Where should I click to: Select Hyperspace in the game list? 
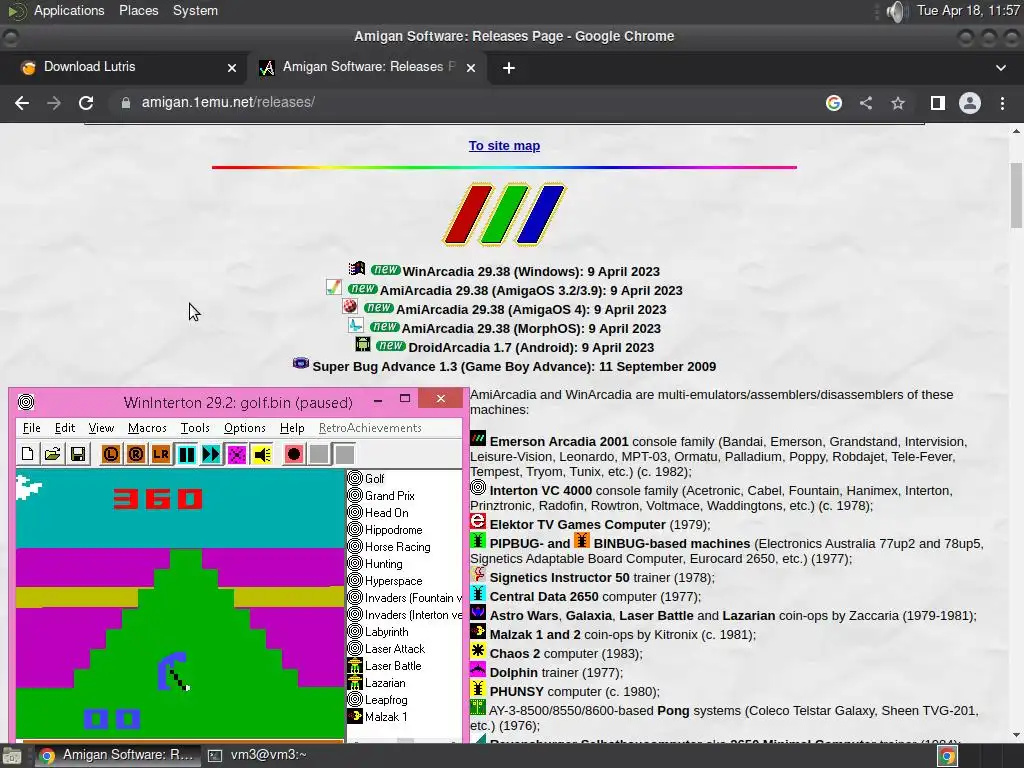tap(393, 581)
